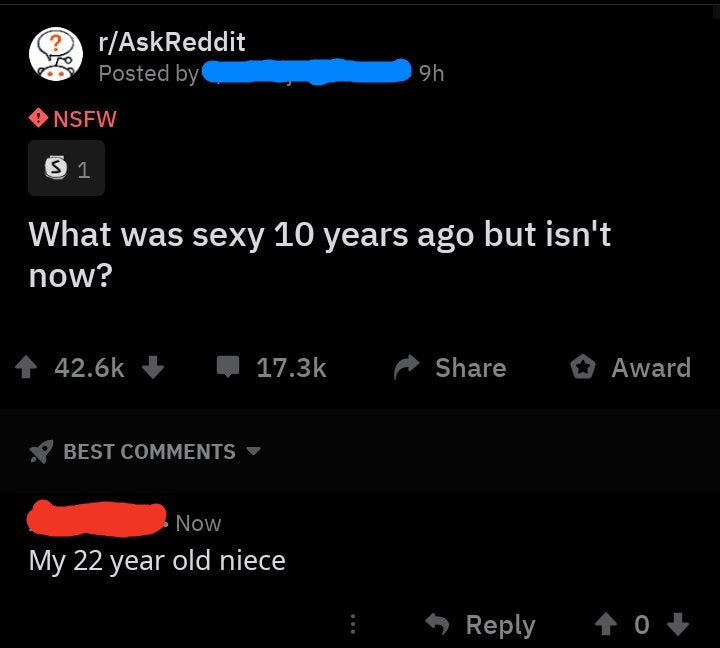Click the silver award icon
This screenshot has width=720, height=648.
tap(58, 169)
